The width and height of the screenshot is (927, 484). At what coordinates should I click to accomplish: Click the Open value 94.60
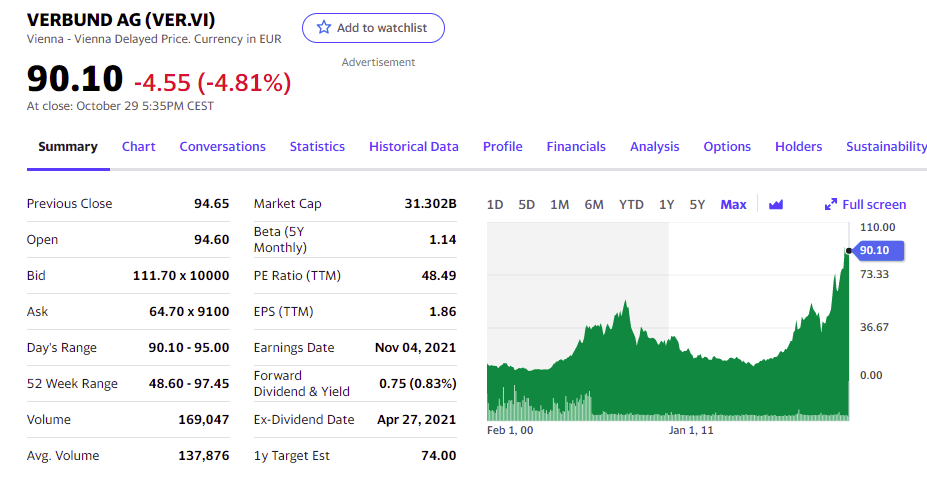pos(211,239)
